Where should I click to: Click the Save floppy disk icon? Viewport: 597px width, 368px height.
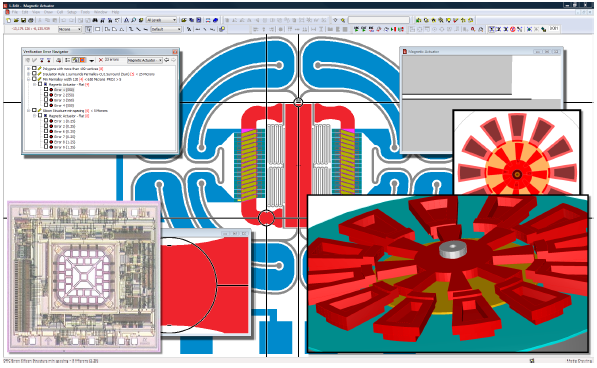point(24,20)
